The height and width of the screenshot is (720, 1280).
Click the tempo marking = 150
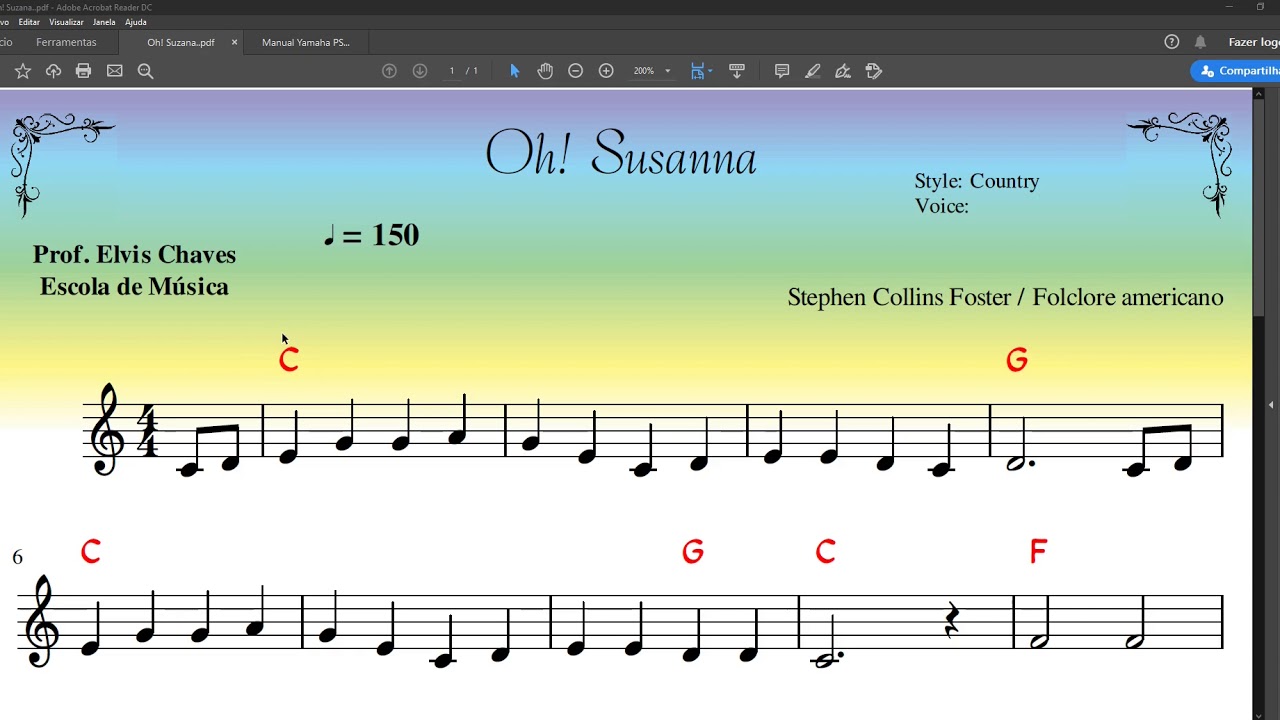coord(371,235)
